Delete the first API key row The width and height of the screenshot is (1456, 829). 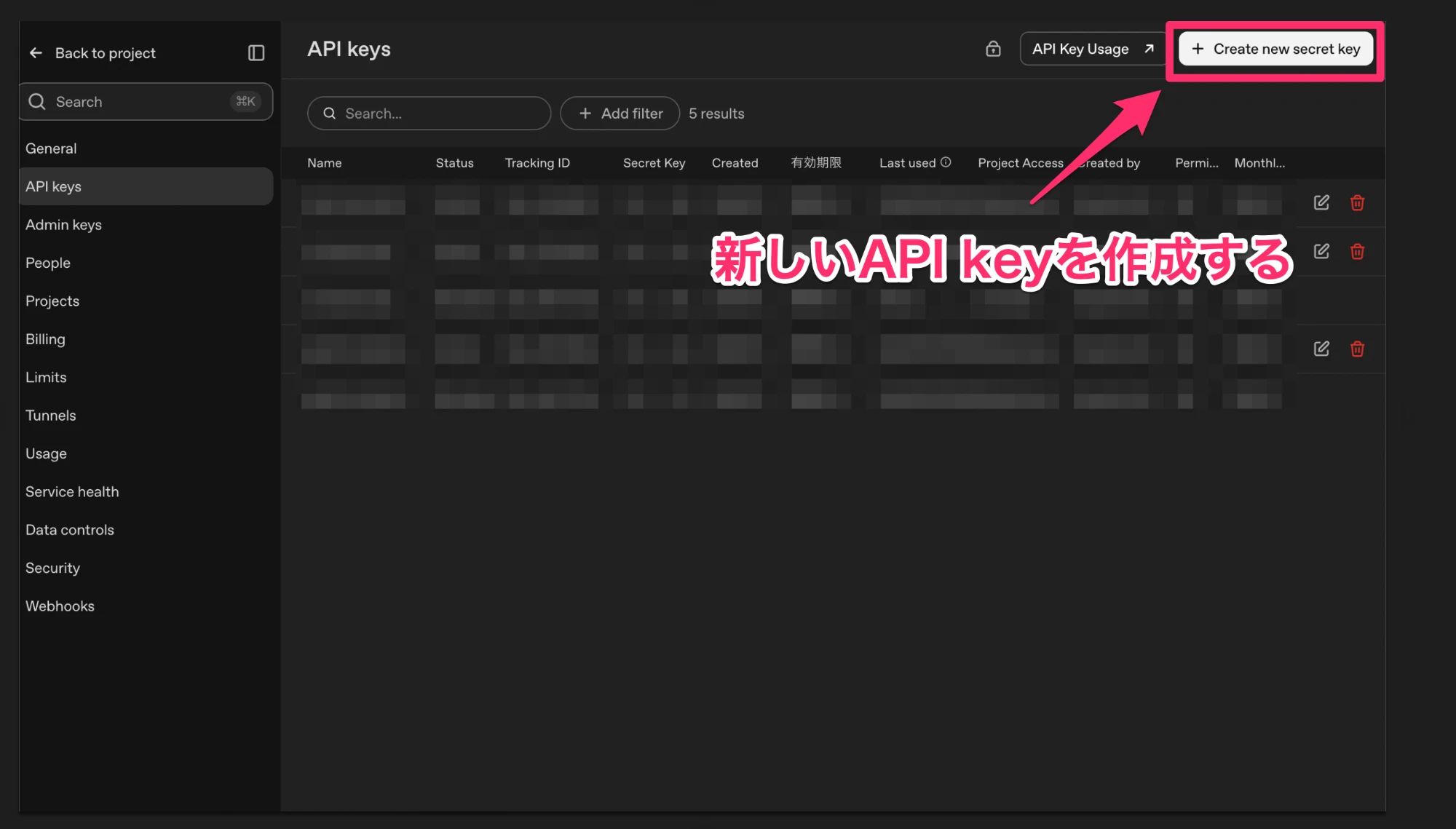[x=1357, y=203]
